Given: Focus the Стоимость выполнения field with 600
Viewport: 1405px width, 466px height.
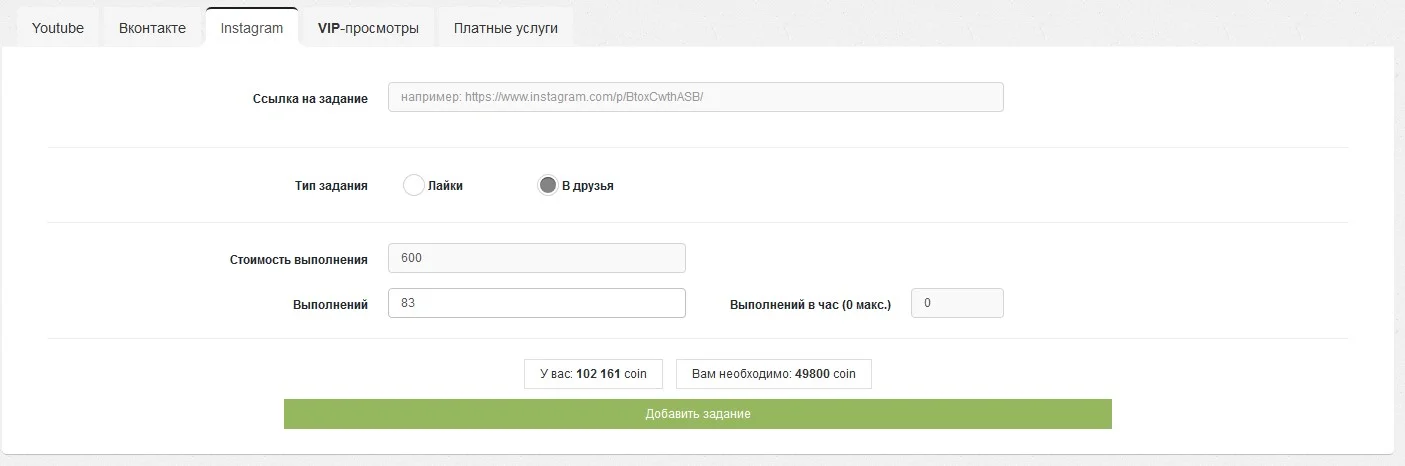Looking at the screenshot, I should coord(536,258).
